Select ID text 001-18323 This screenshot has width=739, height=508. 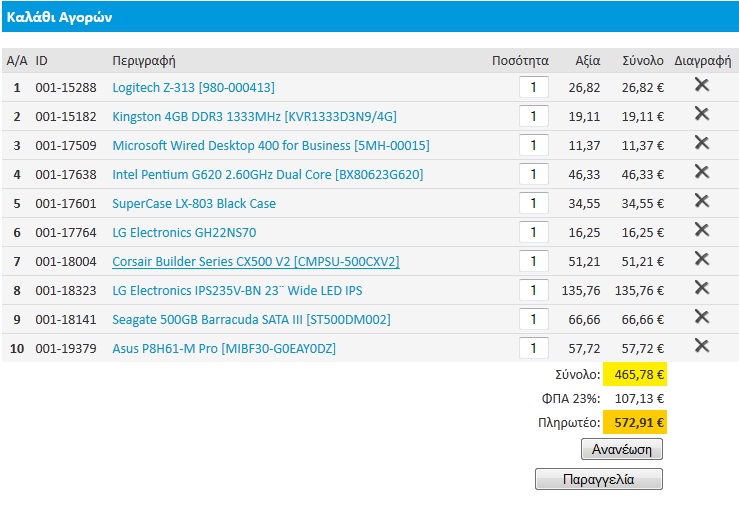pos(66,290)
